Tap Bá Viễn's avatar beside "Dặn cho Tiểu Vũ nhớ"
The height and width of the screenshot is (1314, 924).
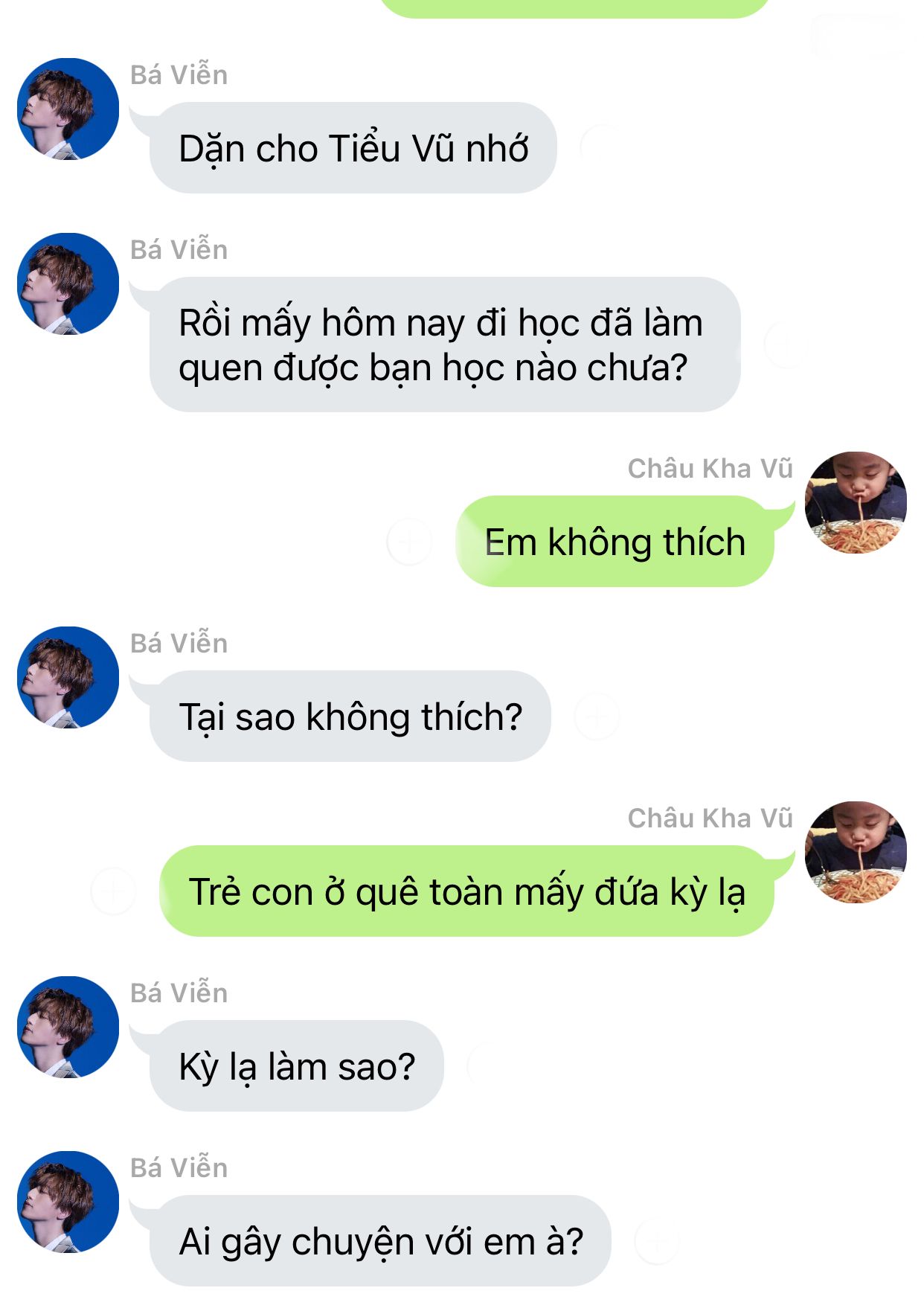click(x=68, y=109)
